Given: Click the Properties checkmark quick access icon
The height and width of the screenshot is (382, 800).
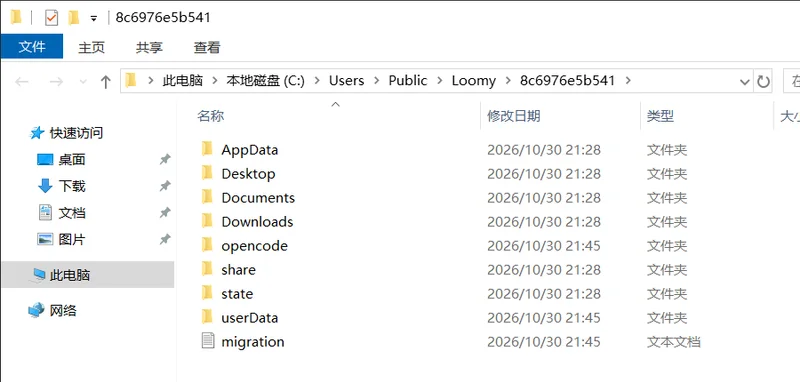Looking at the screenshot, I should coord(52,18).
